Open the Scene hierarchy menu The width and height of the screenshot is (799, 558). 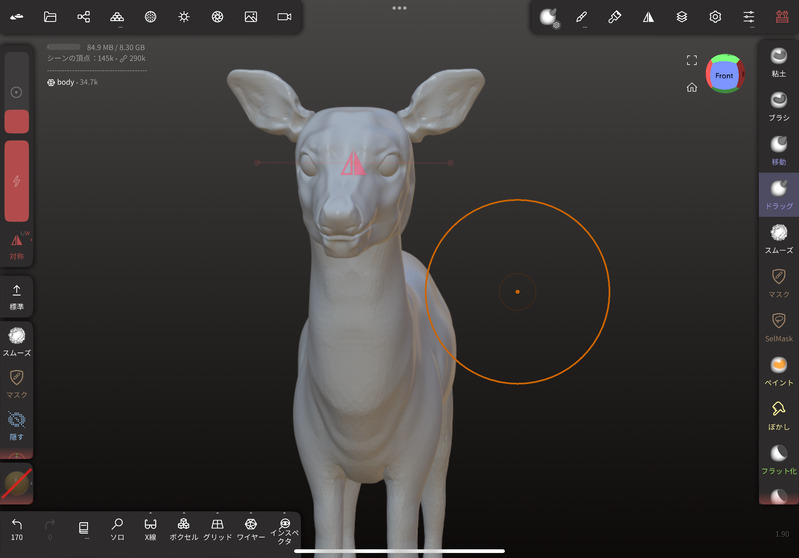click(x=84, y=17)
